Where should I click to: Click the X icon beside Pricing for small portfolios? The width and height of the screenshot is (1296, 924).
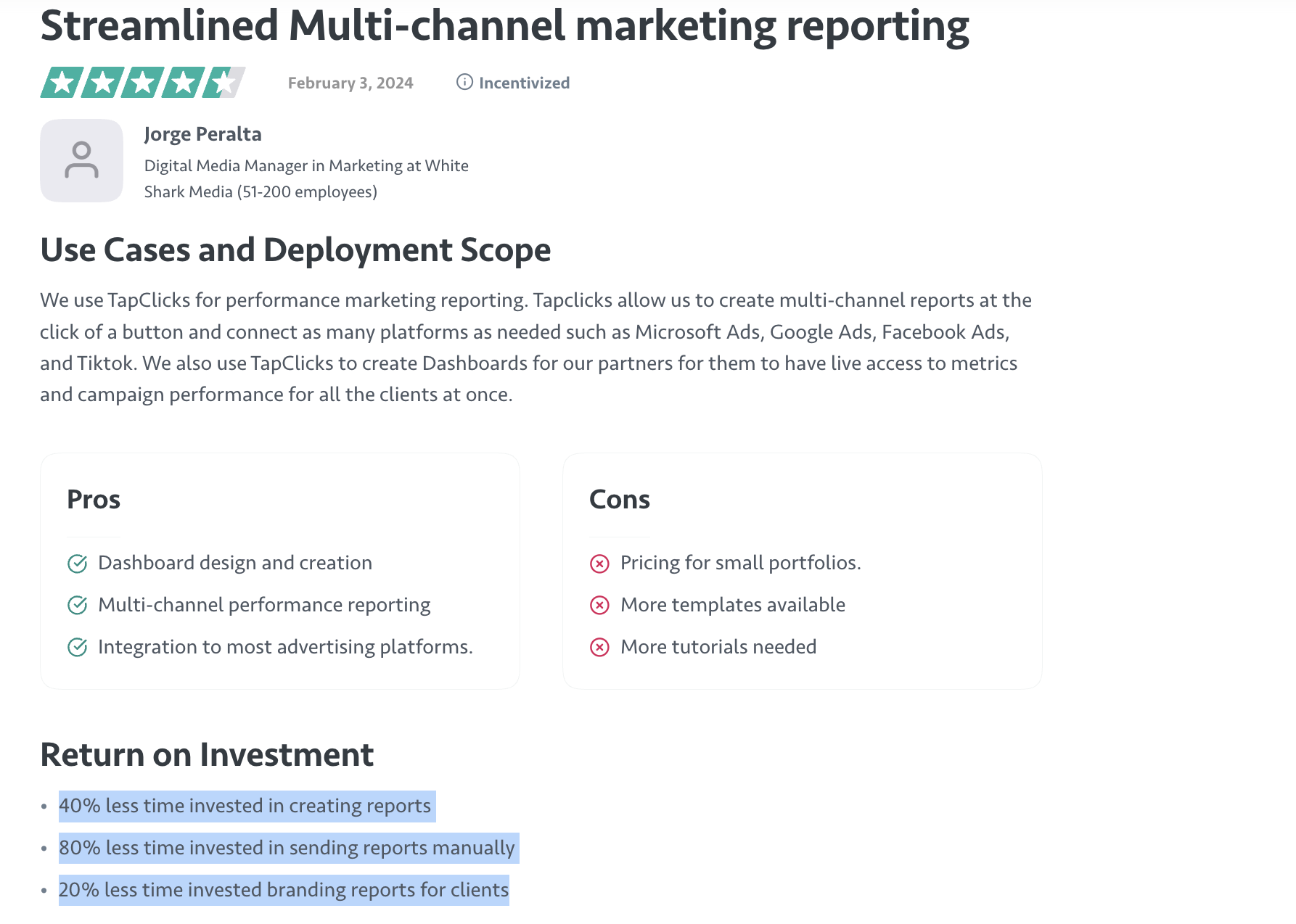tap(599, 564)
